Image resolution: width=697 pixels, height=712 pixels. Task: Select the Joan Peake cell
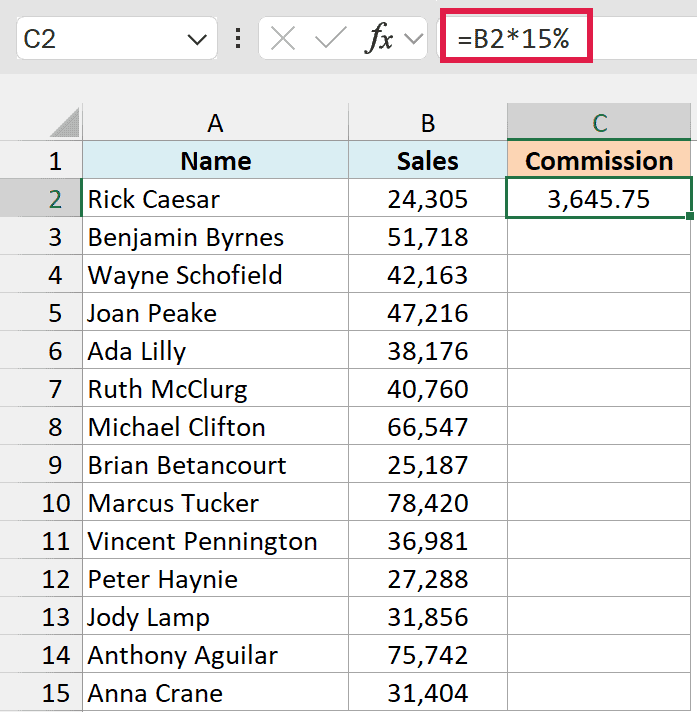click(215, 312)
